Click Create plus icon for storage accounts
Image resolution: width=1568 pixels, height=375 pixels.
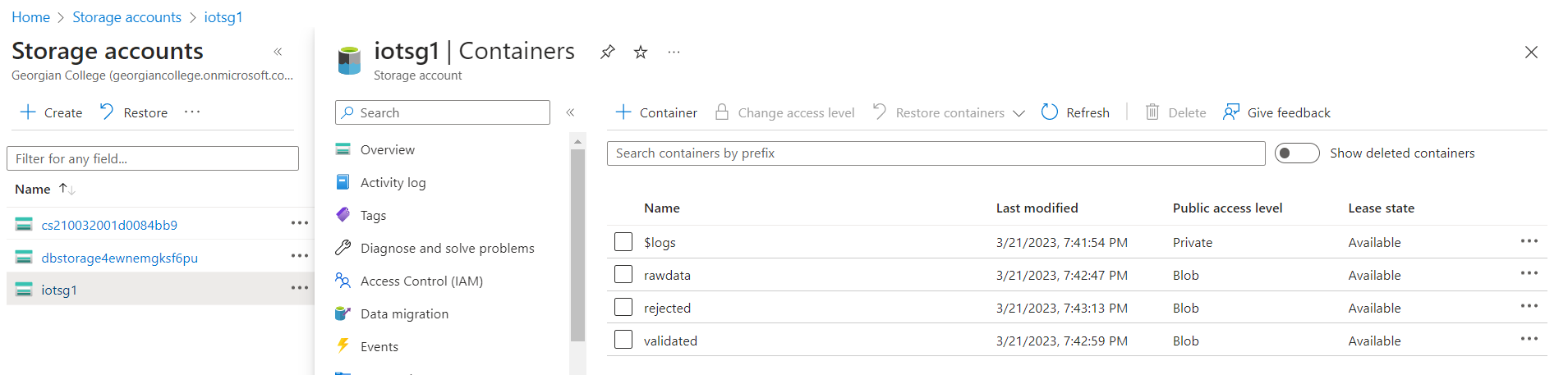click(28, 112)
